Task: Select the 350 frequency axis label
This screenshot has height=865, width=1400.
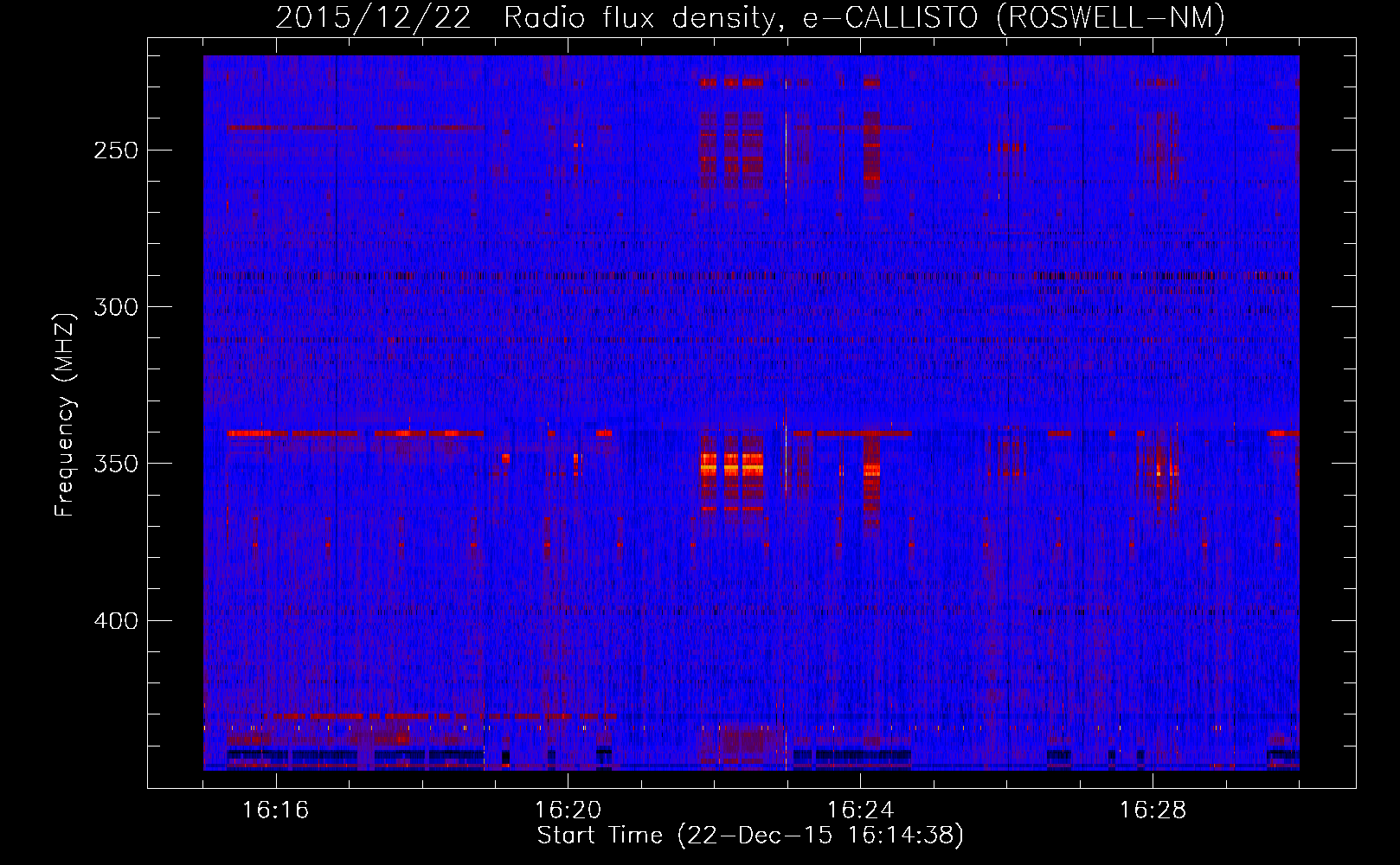Action: pos(116,464)
